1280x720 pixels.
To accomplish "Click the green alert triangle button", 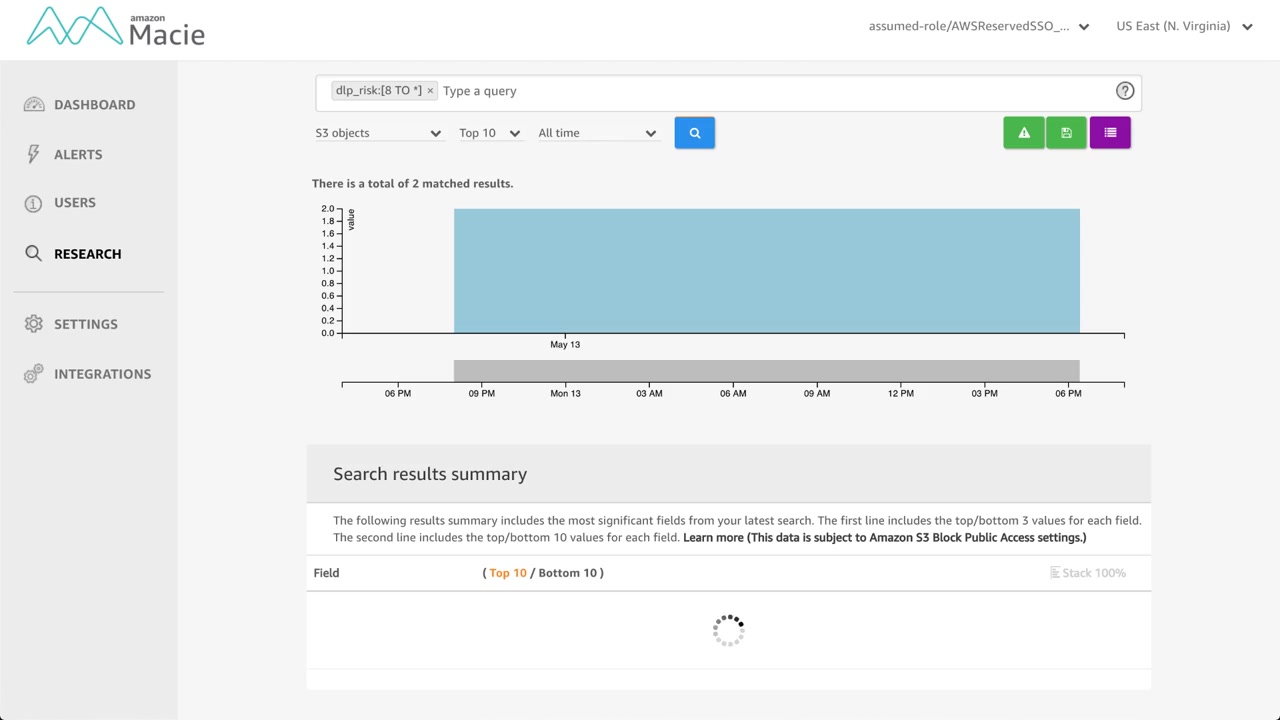I will (1023, 133).
